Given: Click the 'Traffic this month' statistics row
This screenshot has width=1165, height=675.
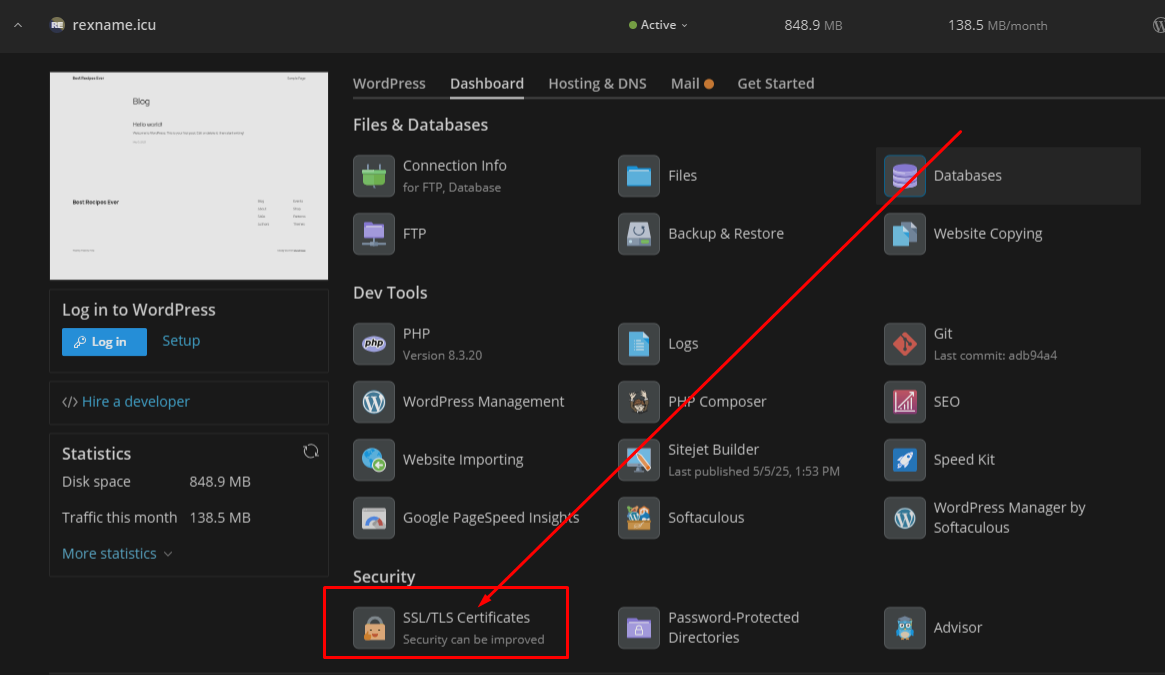Looking at the screenshot, I should pos(156,517).
